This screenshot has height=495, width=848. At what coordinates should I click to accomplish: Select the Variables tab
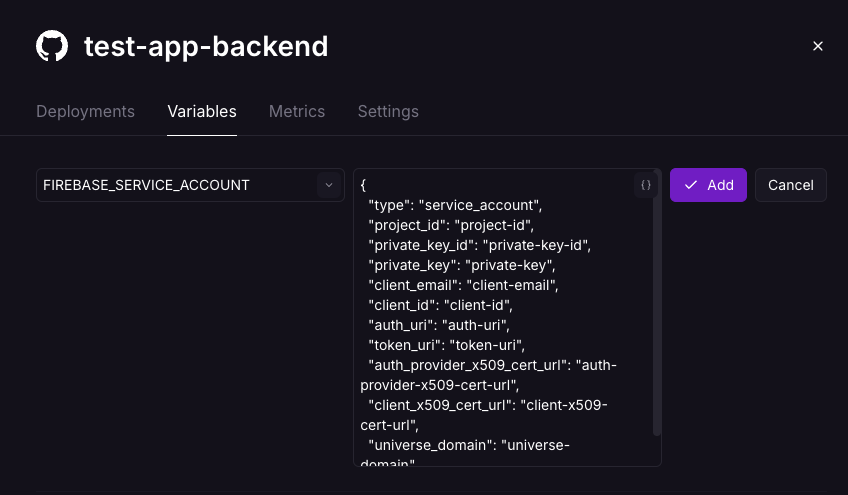pos(202,111)
